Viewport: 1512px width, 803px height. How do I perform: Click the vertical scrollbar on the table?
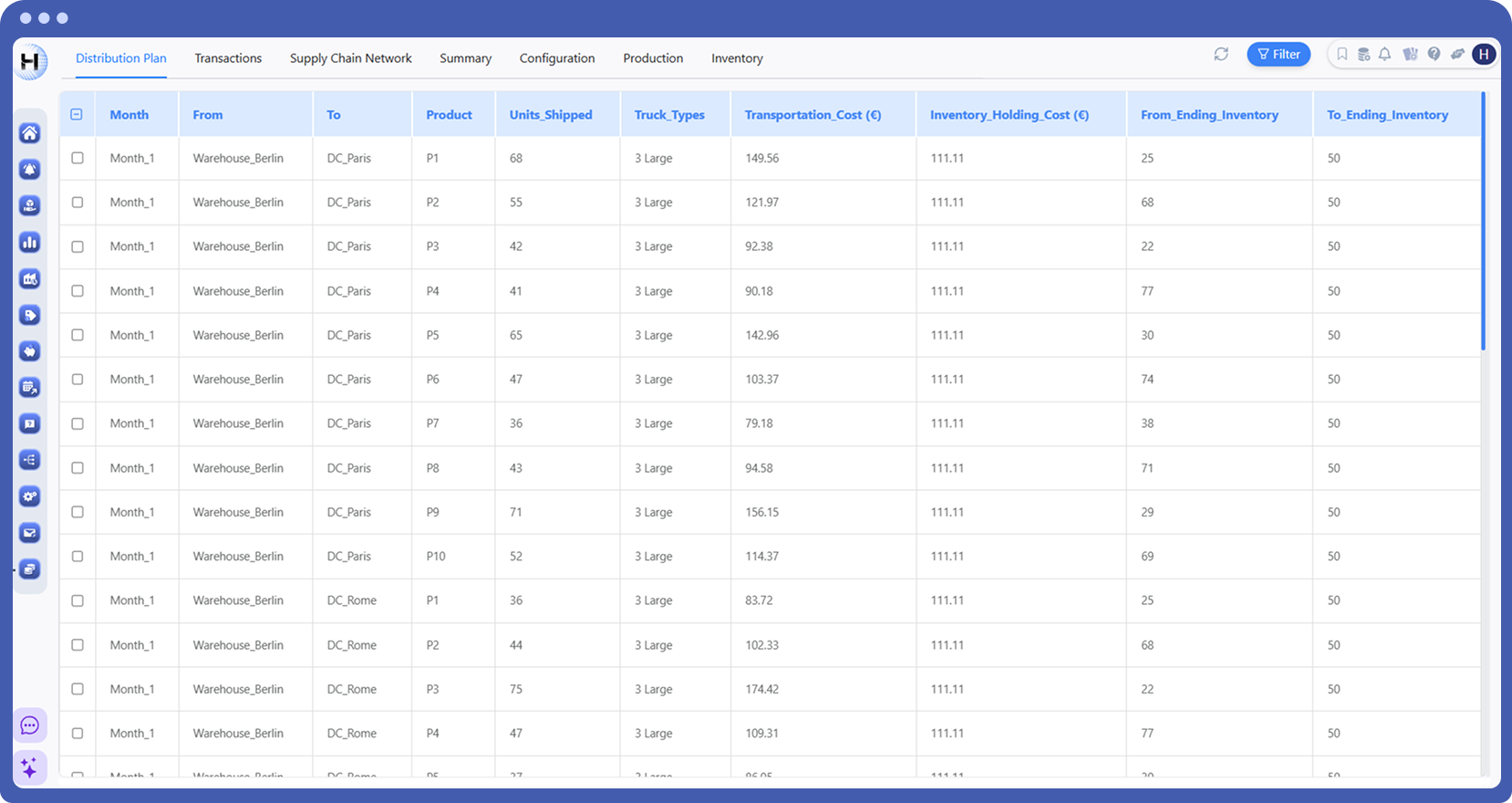1483,221
